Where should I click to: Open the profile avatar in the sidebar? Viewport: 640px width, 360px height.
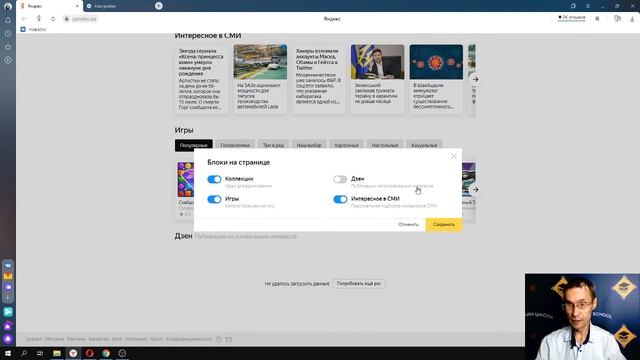[x=8, y=6]
